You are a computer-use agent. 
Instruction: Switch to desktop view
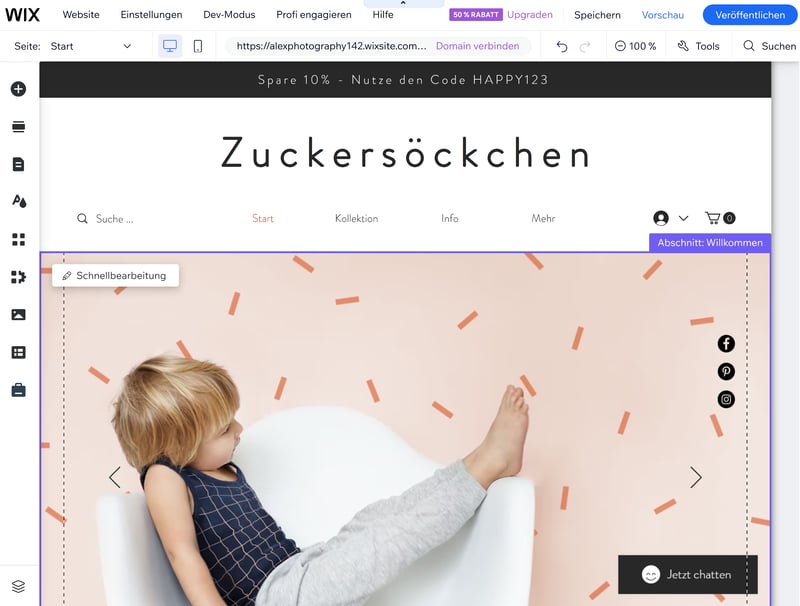(x=170, y=46)
